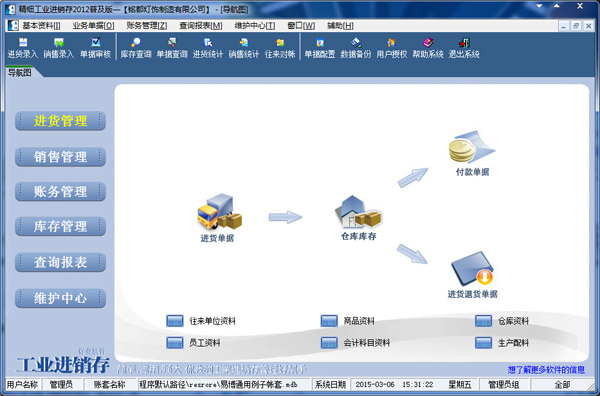Open 窗口[W] menu
The width and height of the screenshot is (600, 396).
301,26
